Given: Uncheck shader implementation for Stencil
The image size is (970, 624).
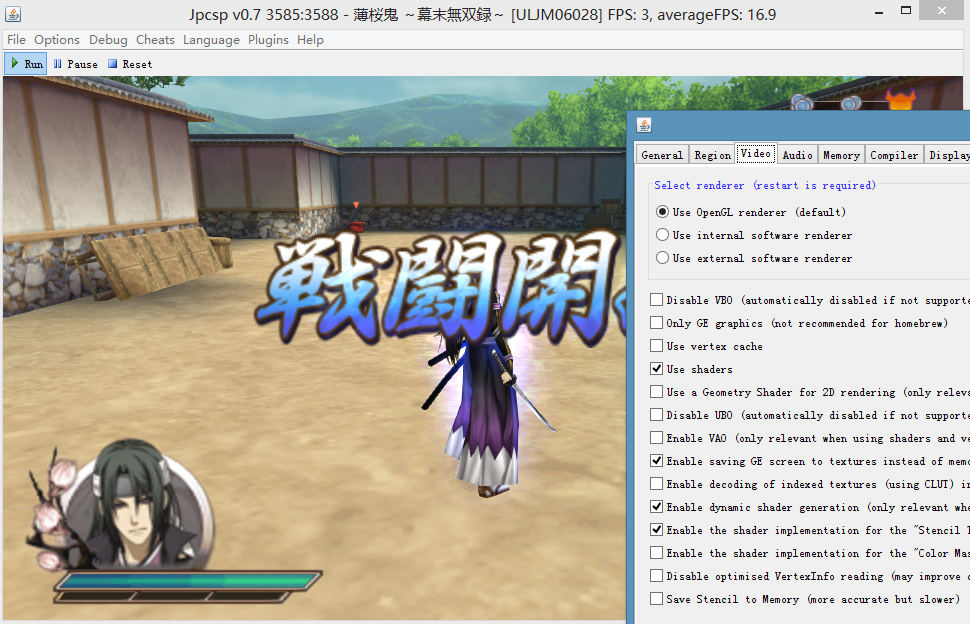Looking at the screenshot, I should (x=656, y=530).
